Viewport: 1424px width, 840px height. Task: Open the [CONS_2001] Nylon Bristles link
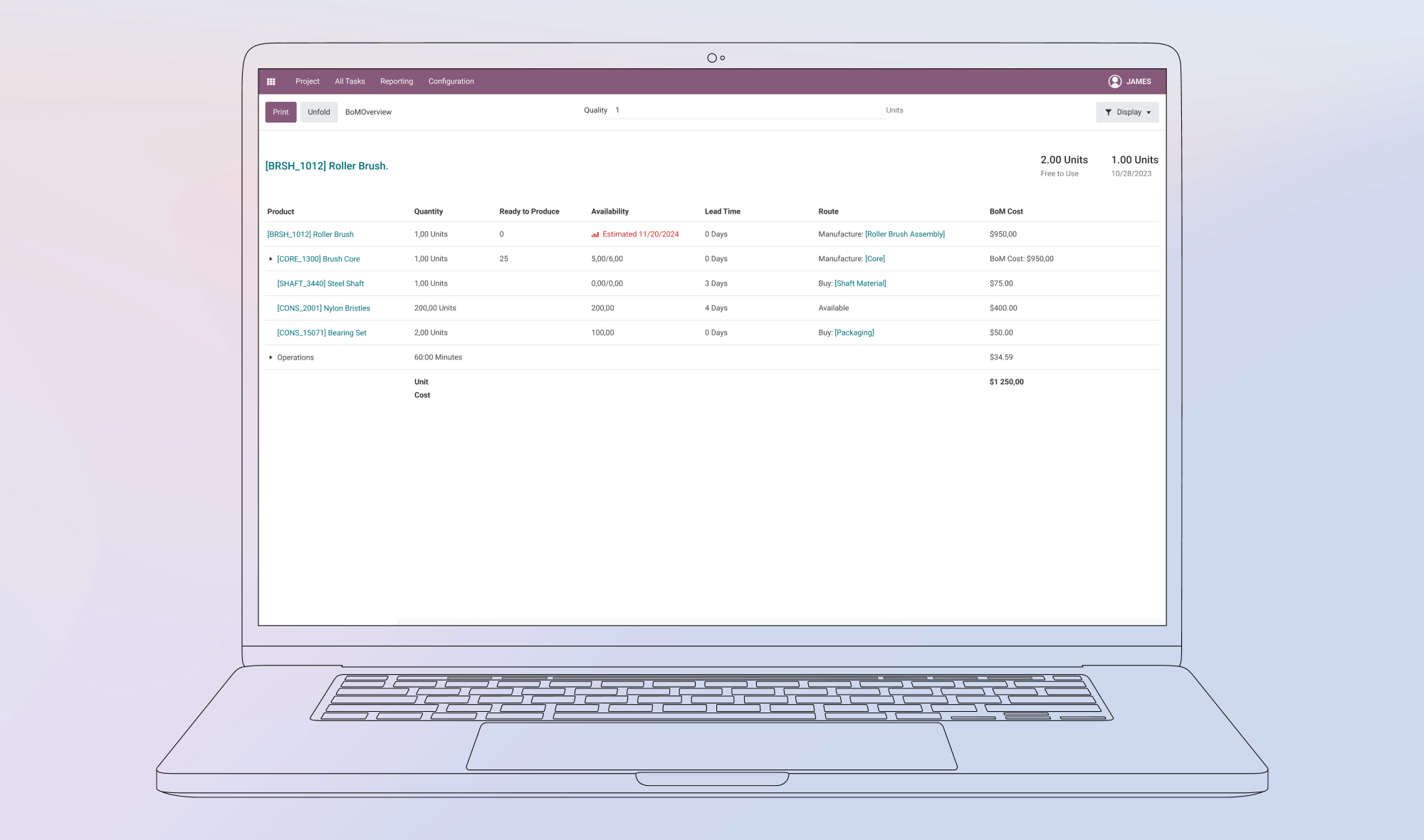point(323,308)
